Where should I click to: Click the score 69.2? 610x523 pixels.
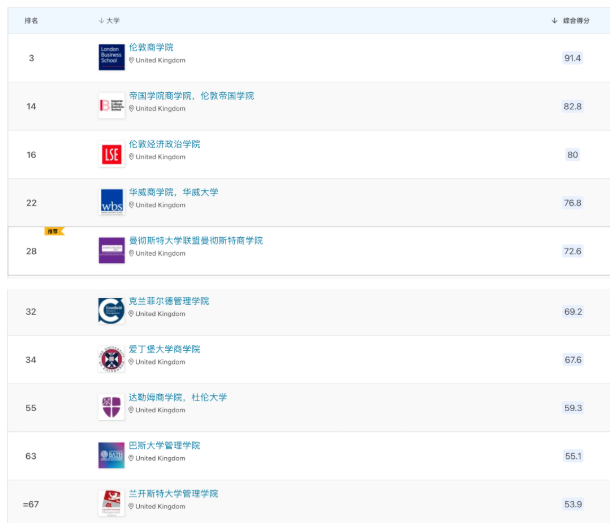(x=573, y=311)
